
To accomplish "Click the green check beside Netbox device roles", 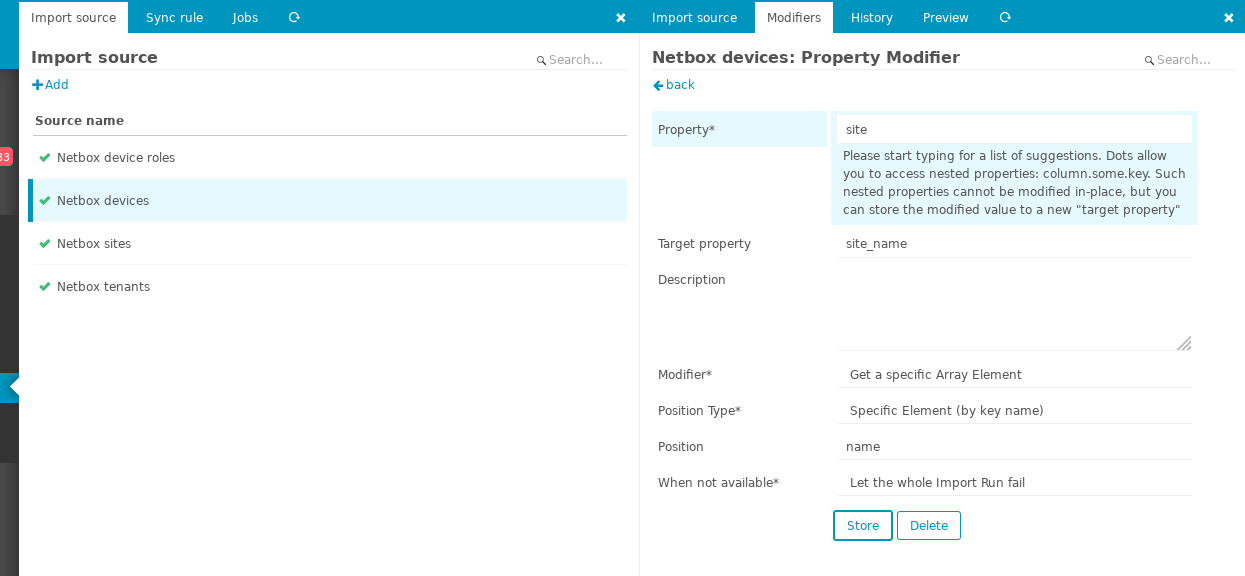I will point(45,157).
